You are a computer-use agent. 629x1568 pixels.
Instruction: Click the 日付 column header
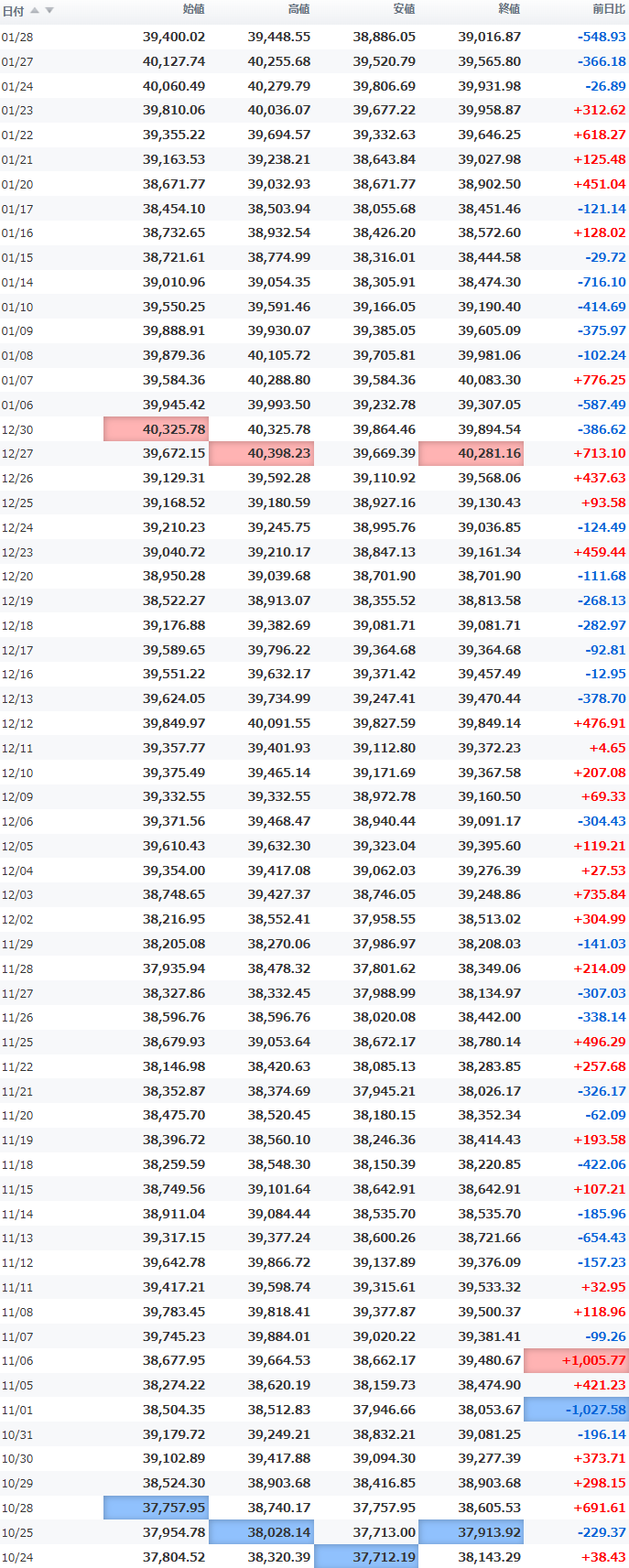tap(13, 11)
